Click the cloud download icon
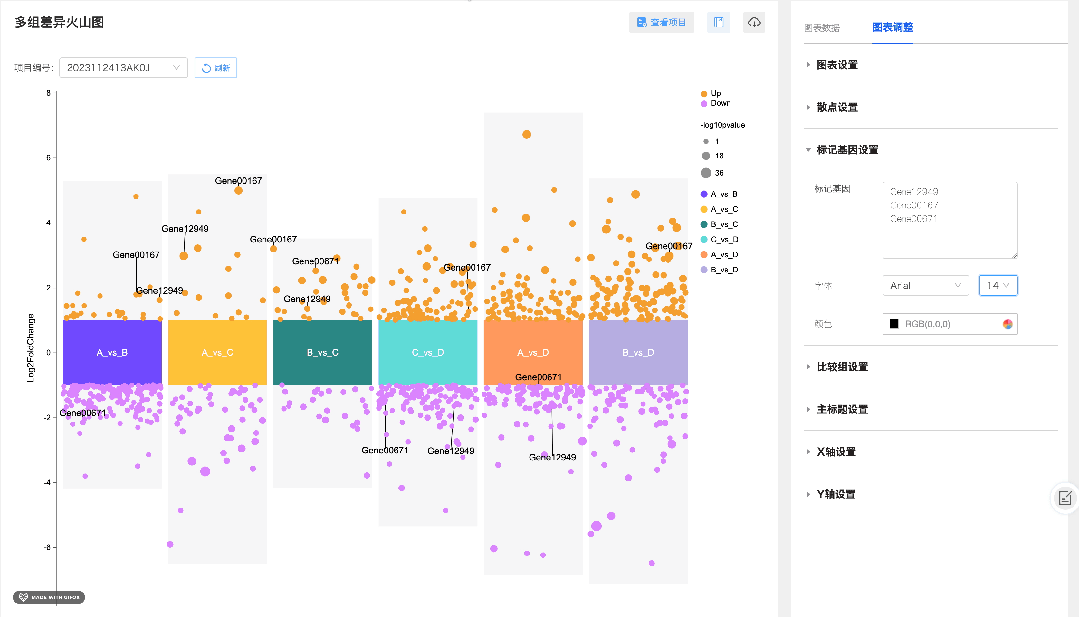This screenshot has height=618, width=1080. click(x=754, y=22)
